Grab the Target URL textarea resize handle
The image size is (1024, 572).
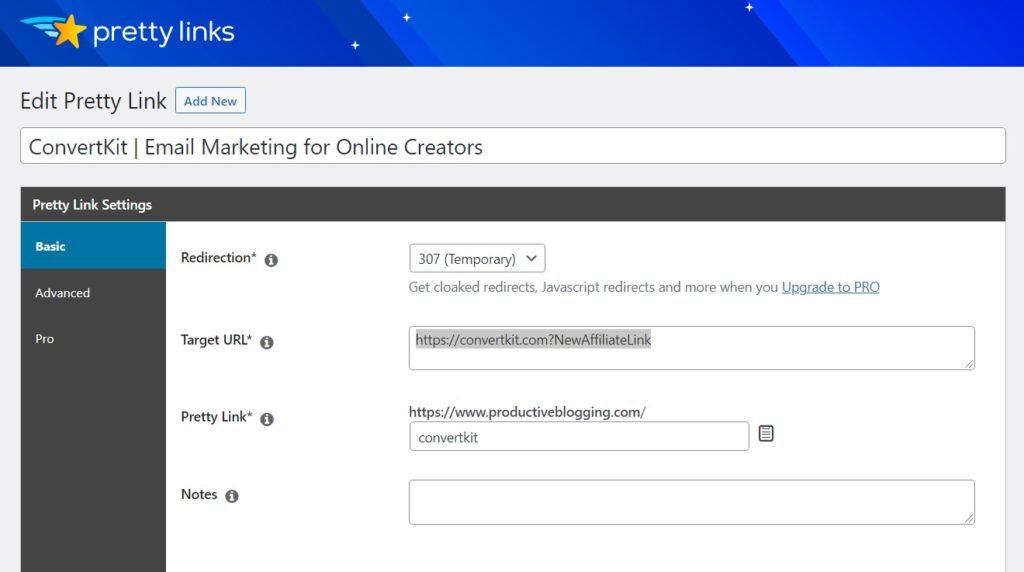968,364
